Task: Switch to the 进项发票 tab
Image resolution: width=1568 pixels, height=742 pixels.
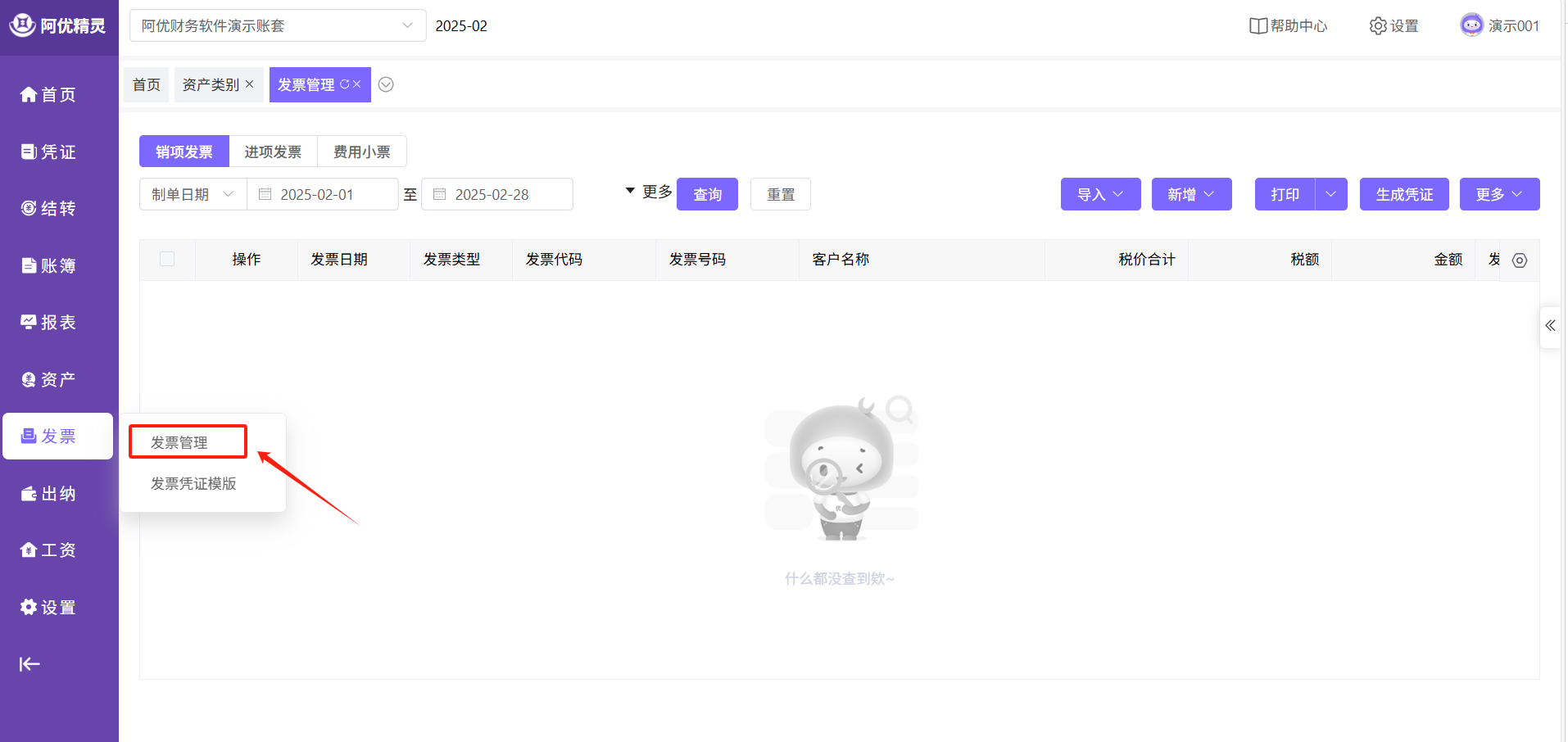Action: 273,152
